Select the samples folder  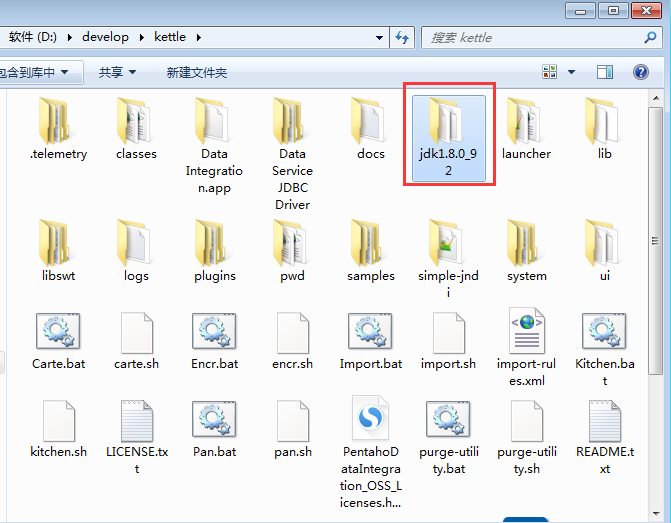coord(371,251)
